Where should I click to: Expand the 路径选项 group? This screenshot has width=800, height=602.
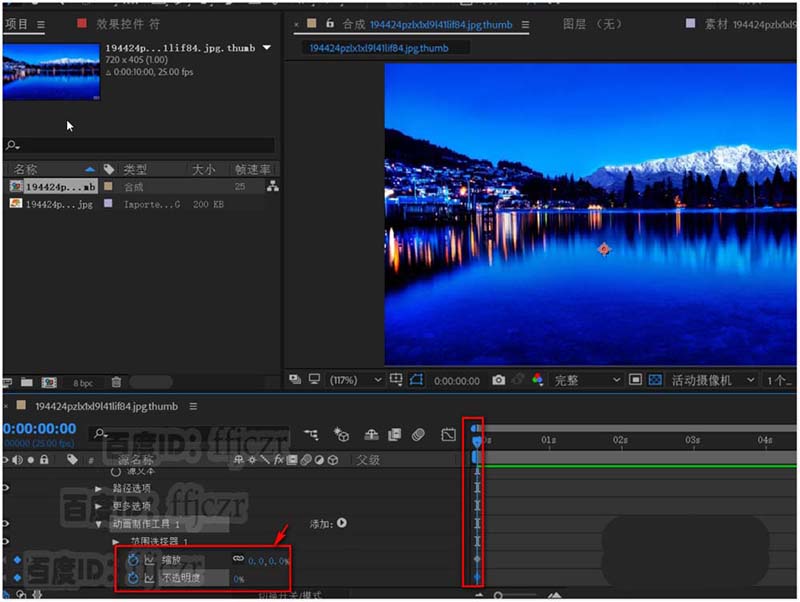[x=98, y=488]
